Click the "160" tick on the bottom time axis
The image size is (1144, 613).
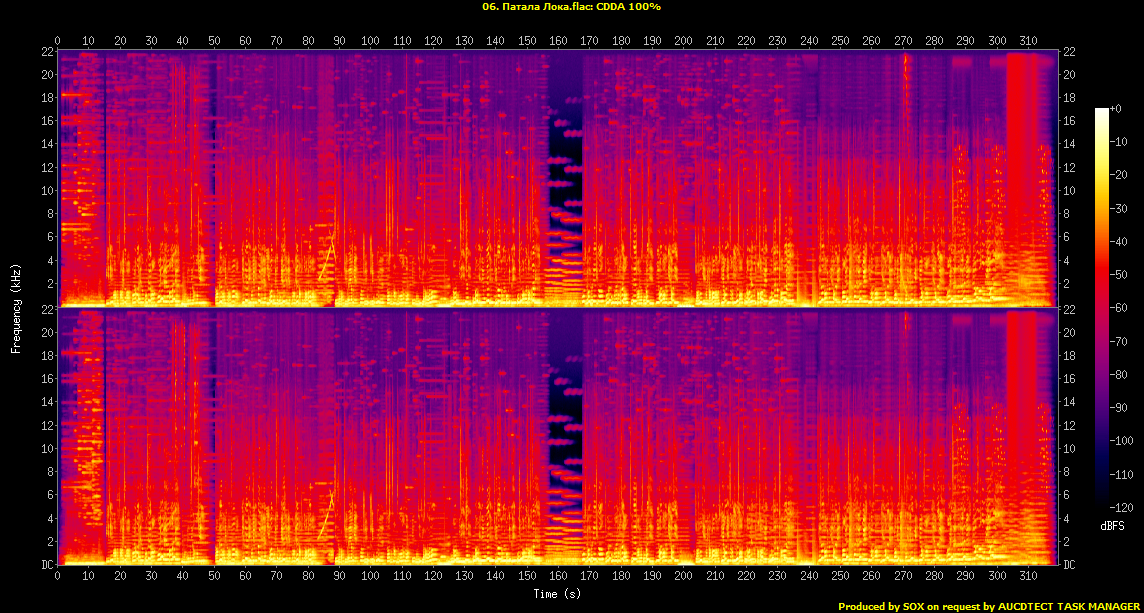[558, 576]
